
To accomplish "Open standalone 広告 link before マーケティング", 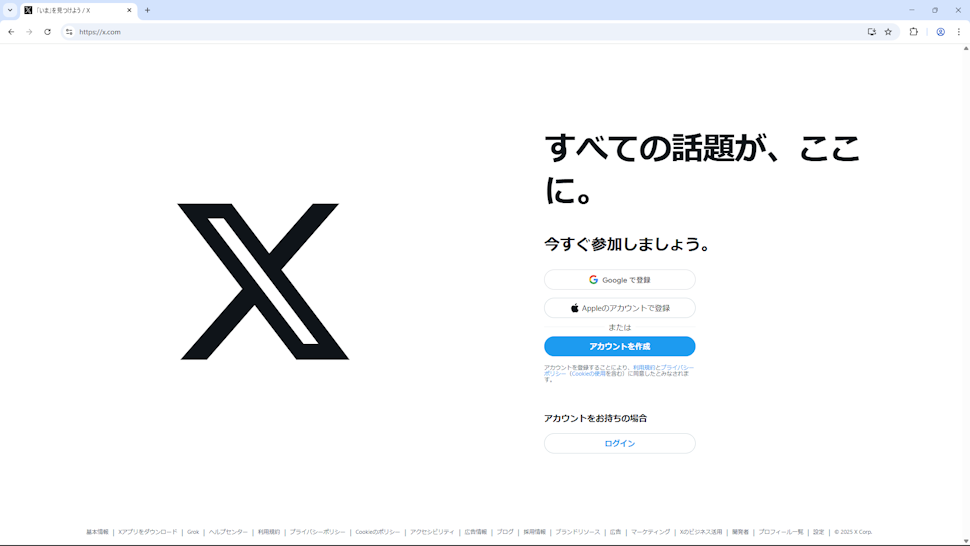I will coord(616,532).
